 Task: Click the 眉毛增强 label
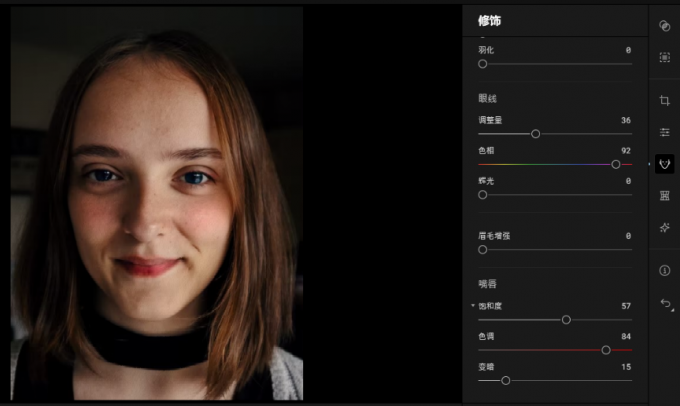click(x=494, y=236)
